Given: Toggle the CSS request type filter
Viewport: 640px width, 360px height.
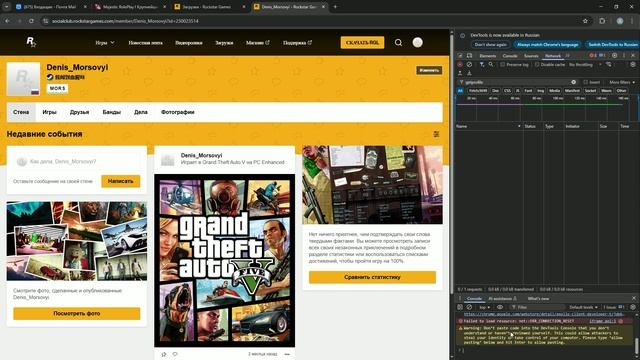Looking at the screenshot, I should coord(507,91).
